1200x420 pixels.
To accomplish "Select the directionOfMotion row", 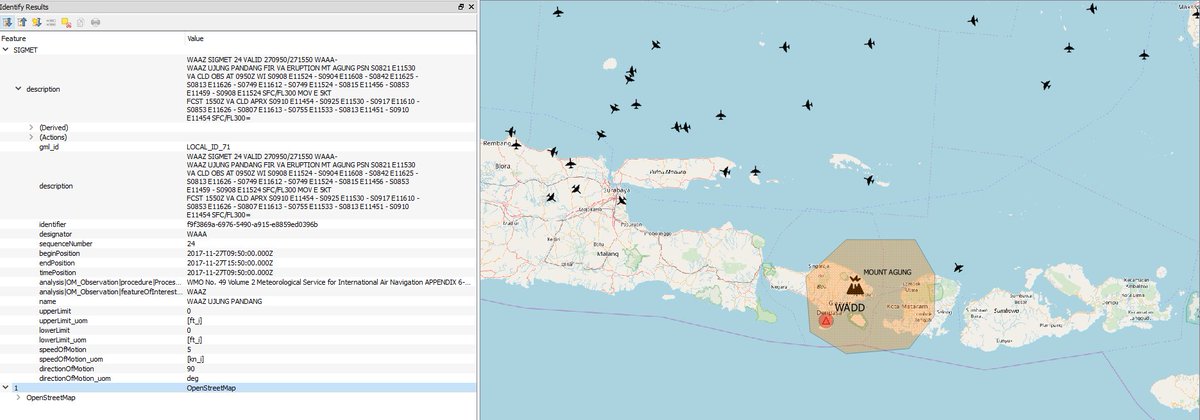I will [x=237, y=368].
